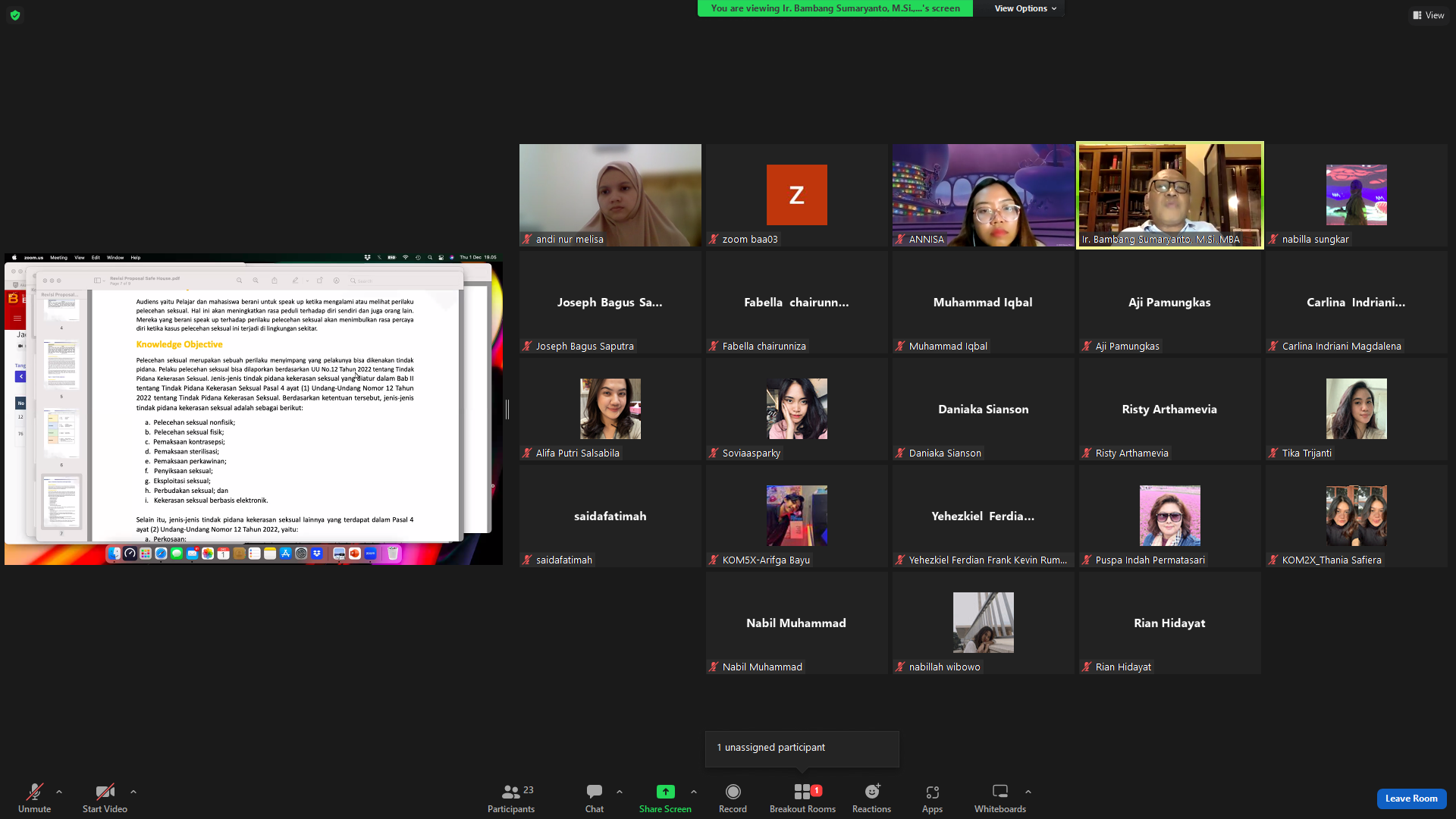Open the Chat panel
Screen dimensions: 1456x819
(x=595, y=798)
